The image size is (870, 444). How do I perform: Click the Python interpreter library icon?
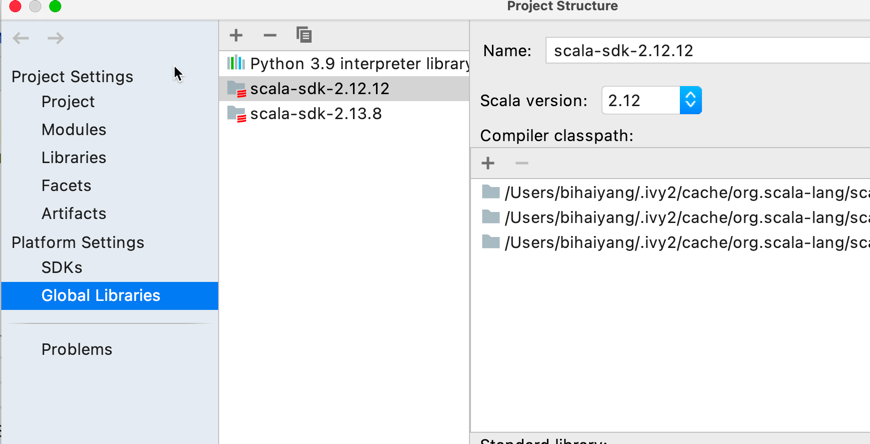pos(236,63)
